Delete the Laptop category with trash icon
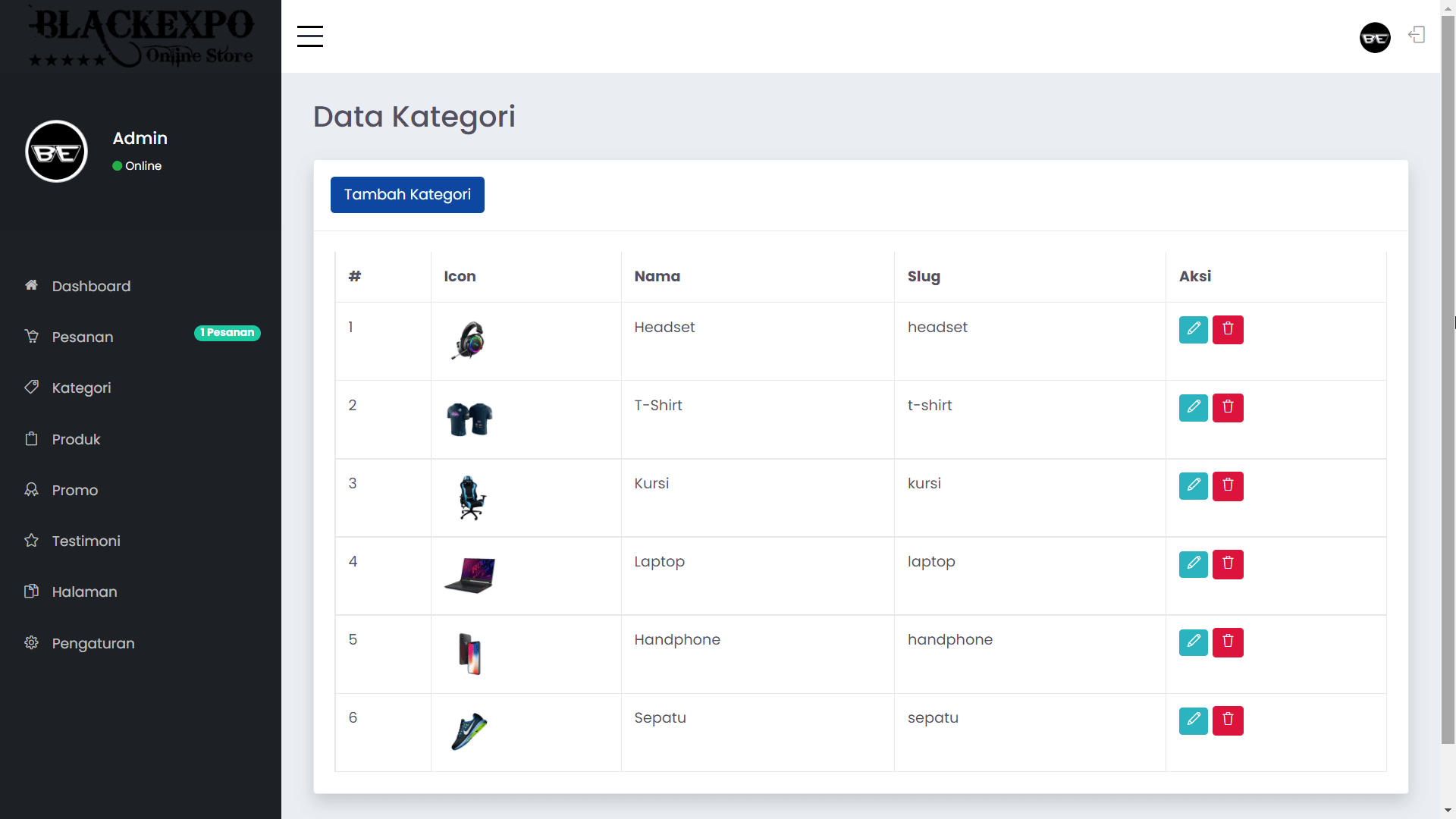The width and height of the screenshot is (1456, 819). 1228,564
